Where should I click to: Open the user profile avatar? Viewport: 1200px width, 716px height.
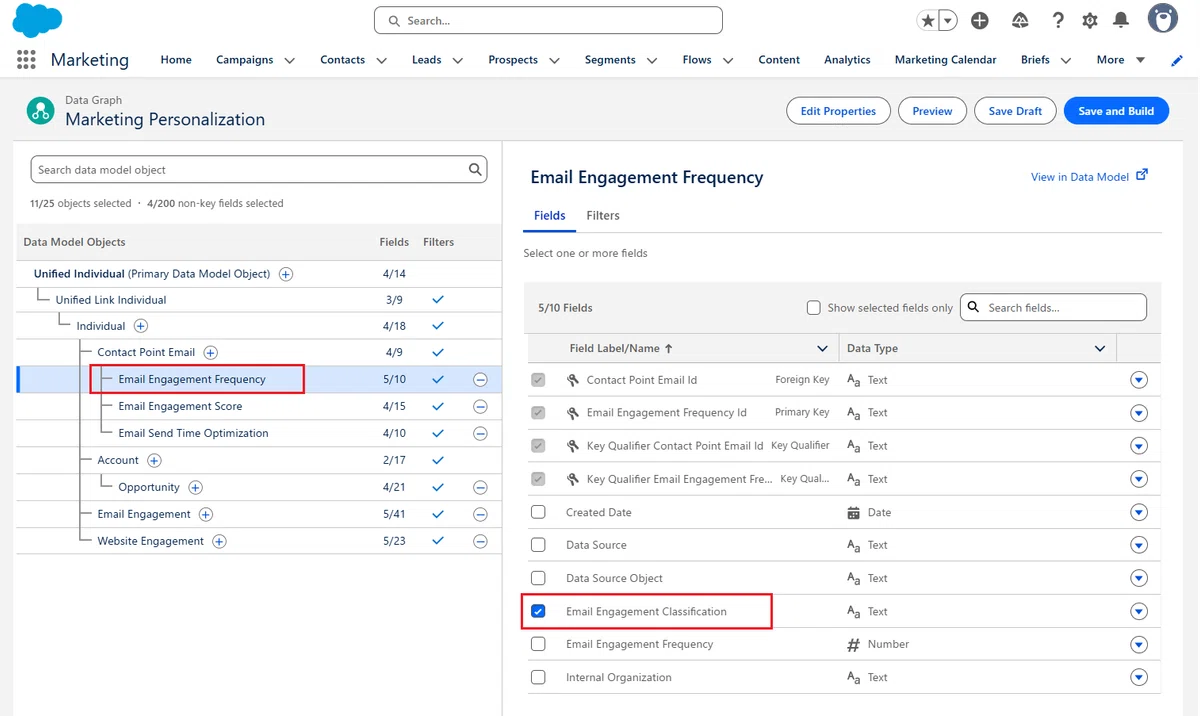(1163, 18)
